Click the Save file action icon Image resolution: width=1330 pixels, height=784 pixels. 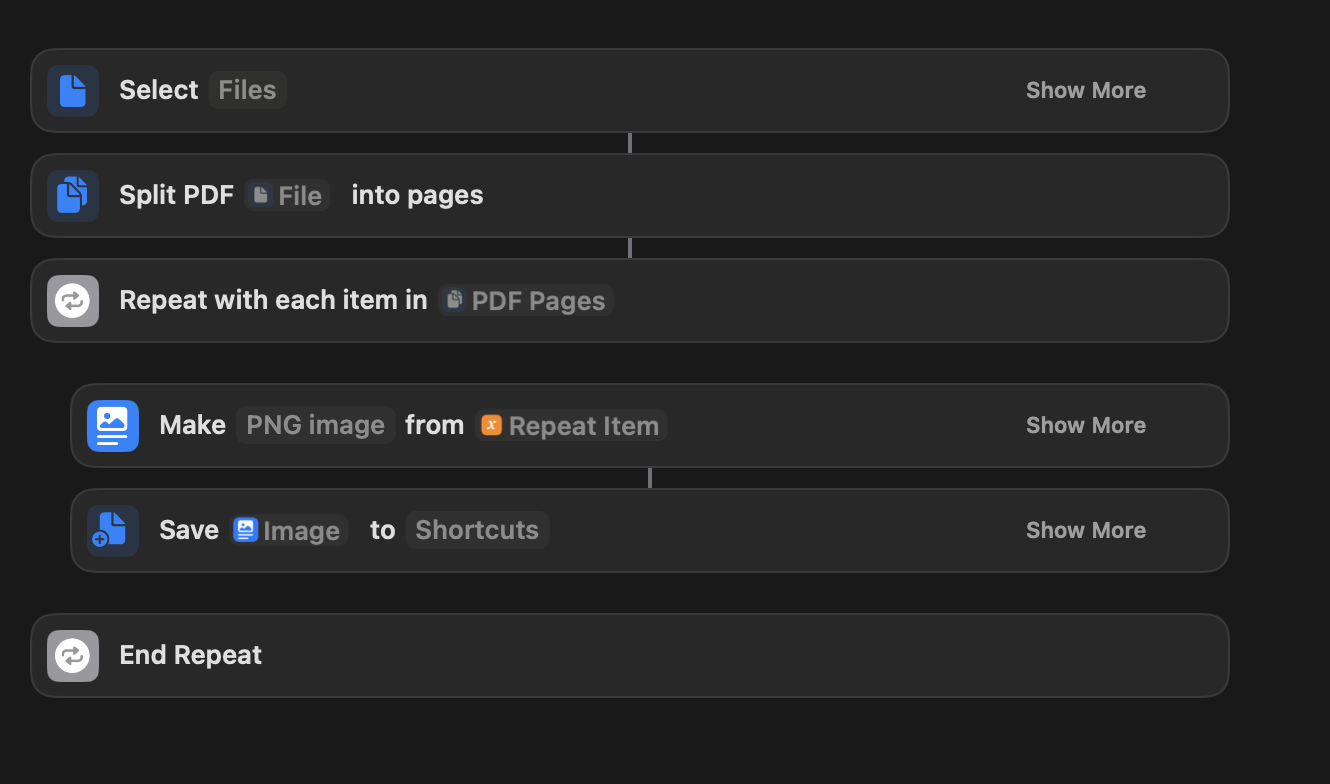pos(113,530)
